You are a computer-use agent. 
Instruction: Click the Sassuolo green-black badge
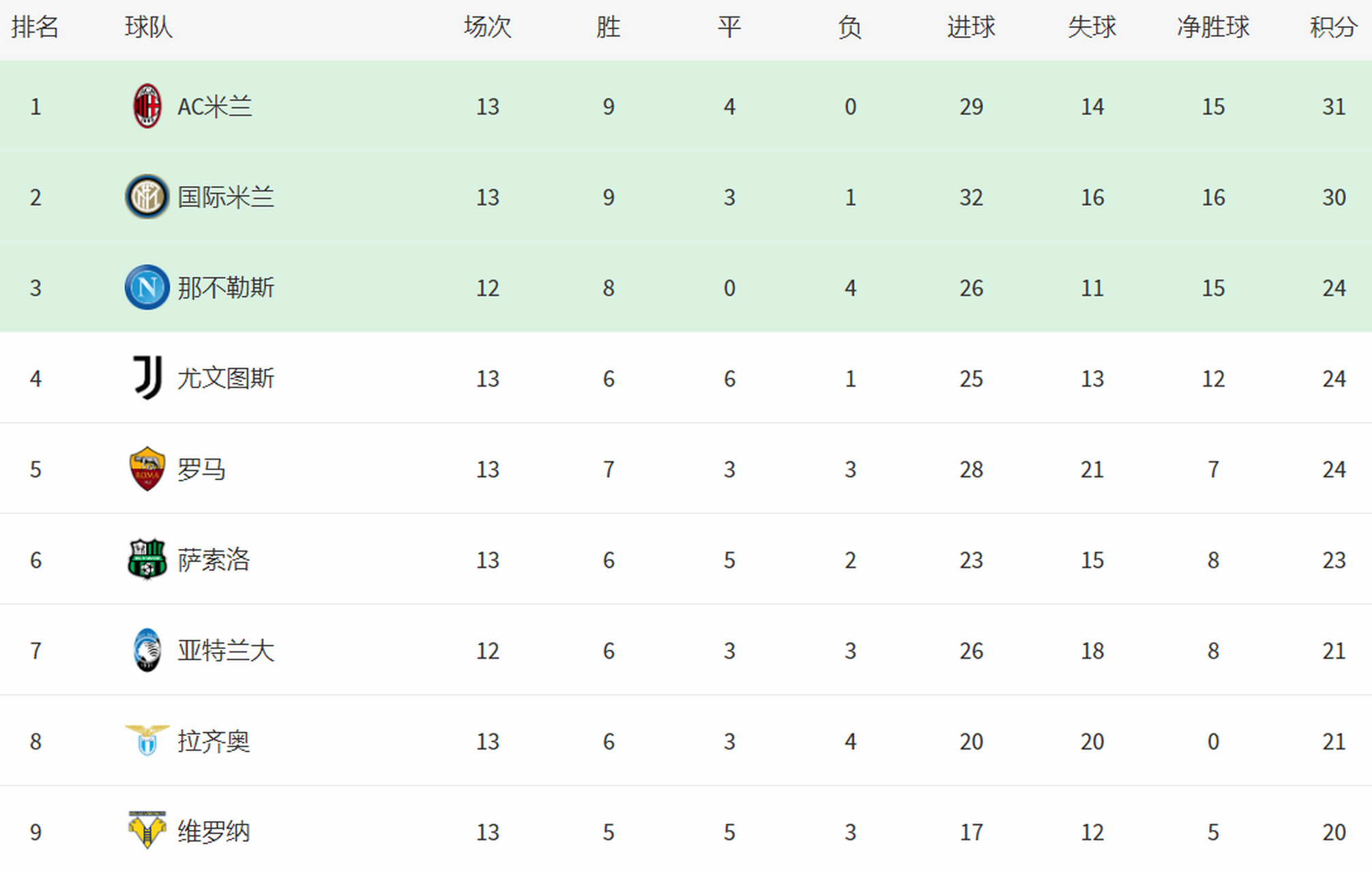(x=147, y=559)
